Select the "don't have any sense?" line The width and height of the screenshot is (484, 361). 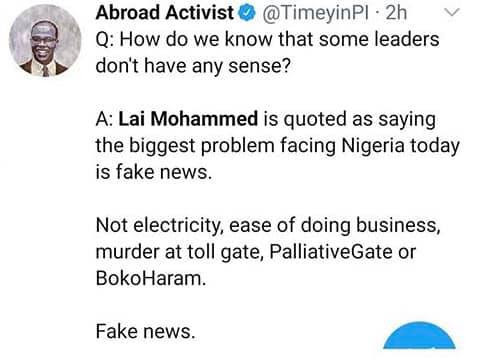193,66
